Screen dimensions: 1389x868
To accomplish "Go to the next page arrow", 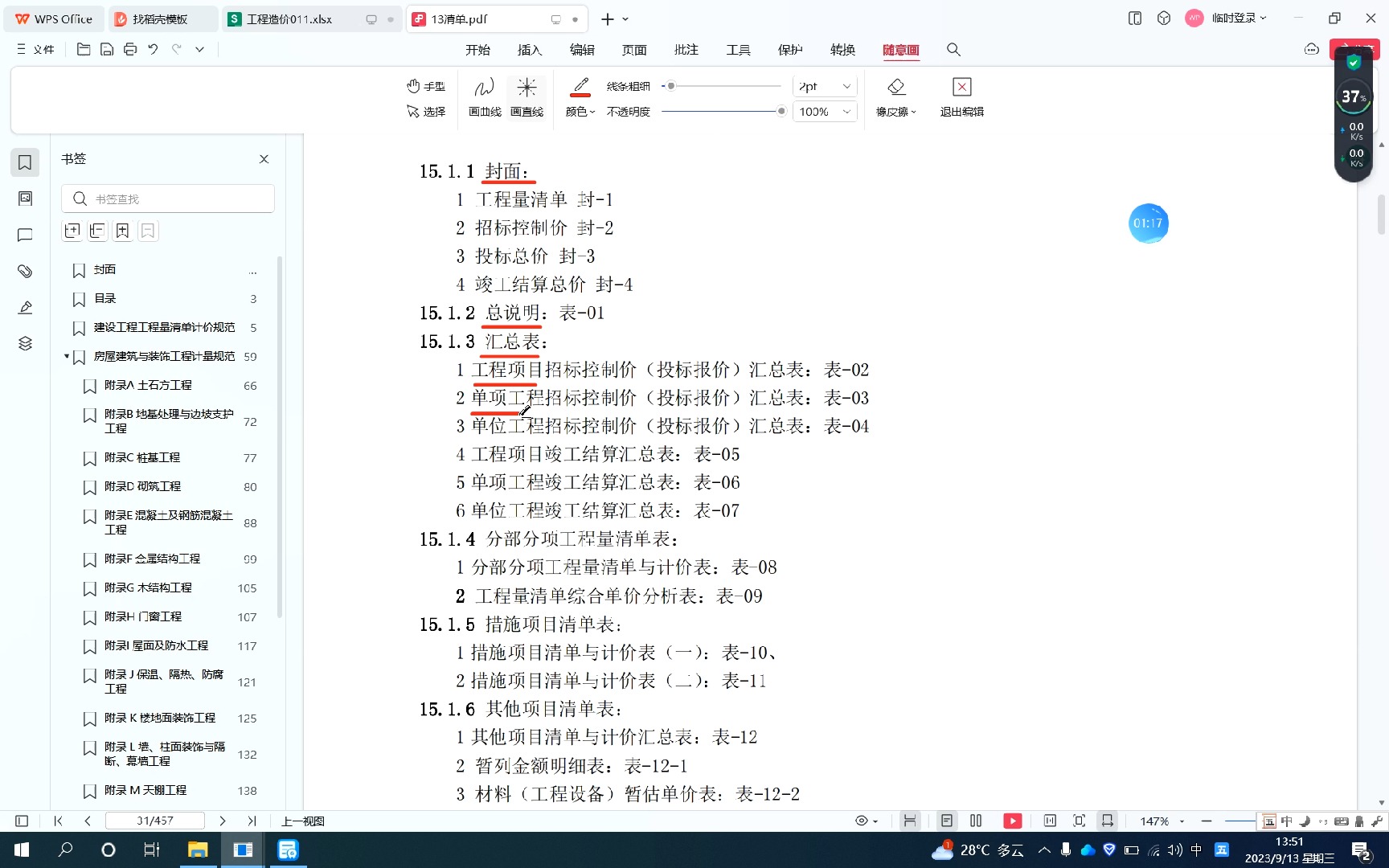I will (223, 821).
